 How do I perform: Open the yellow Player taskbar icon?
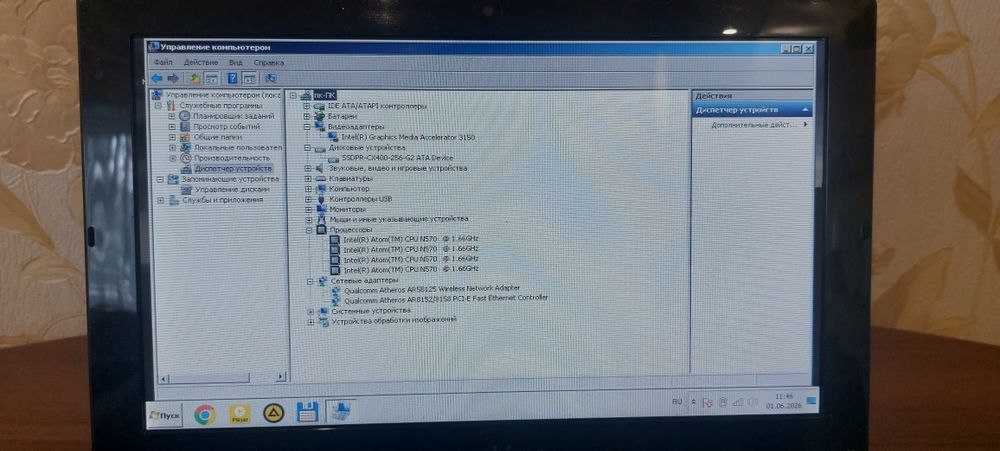pyautogui.click(x=240, y=415)
